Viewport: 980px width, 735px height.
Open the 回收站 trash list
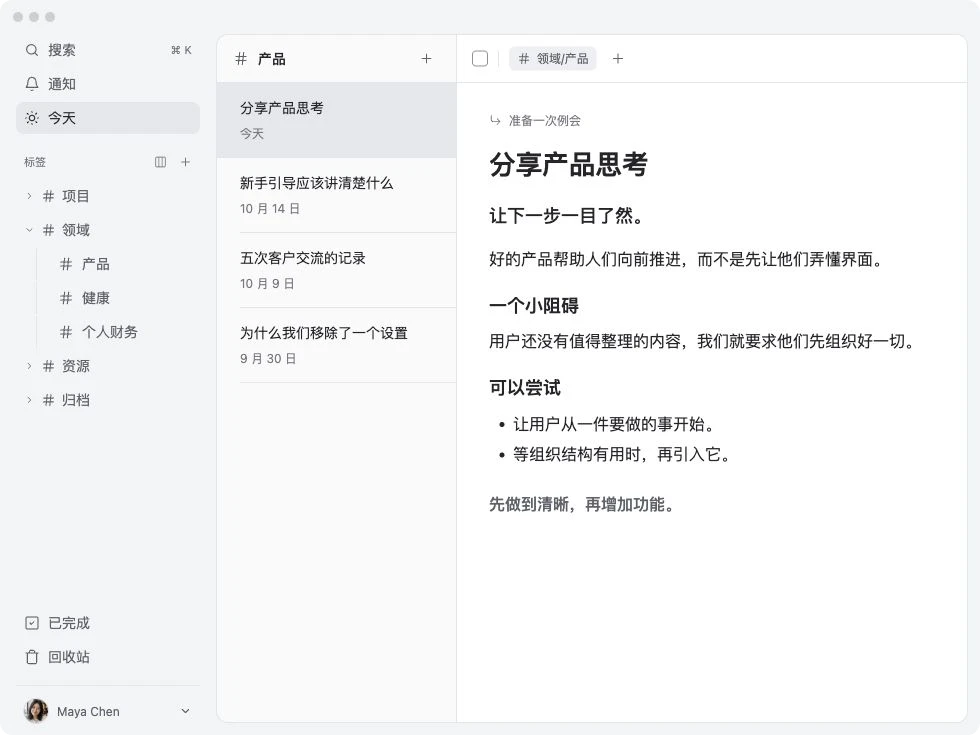click(x=108, y=657)
